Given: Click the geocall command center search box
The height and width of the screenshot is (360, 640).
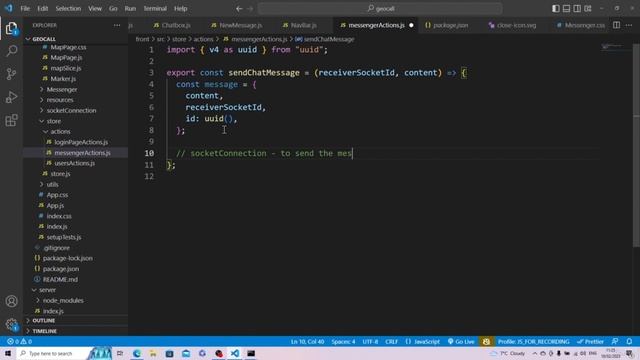Looking at the screenshot, I should click(x=380, y=9).
